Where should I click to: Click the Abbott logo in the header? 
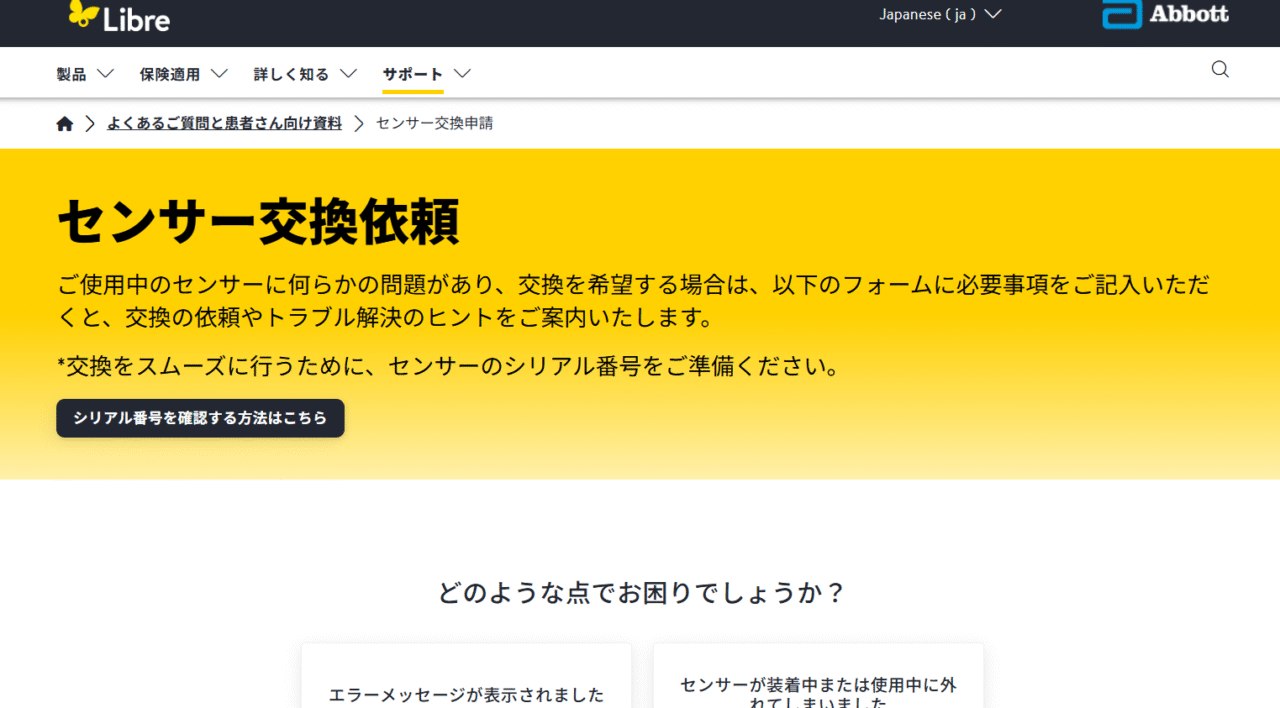point(1165,14)
